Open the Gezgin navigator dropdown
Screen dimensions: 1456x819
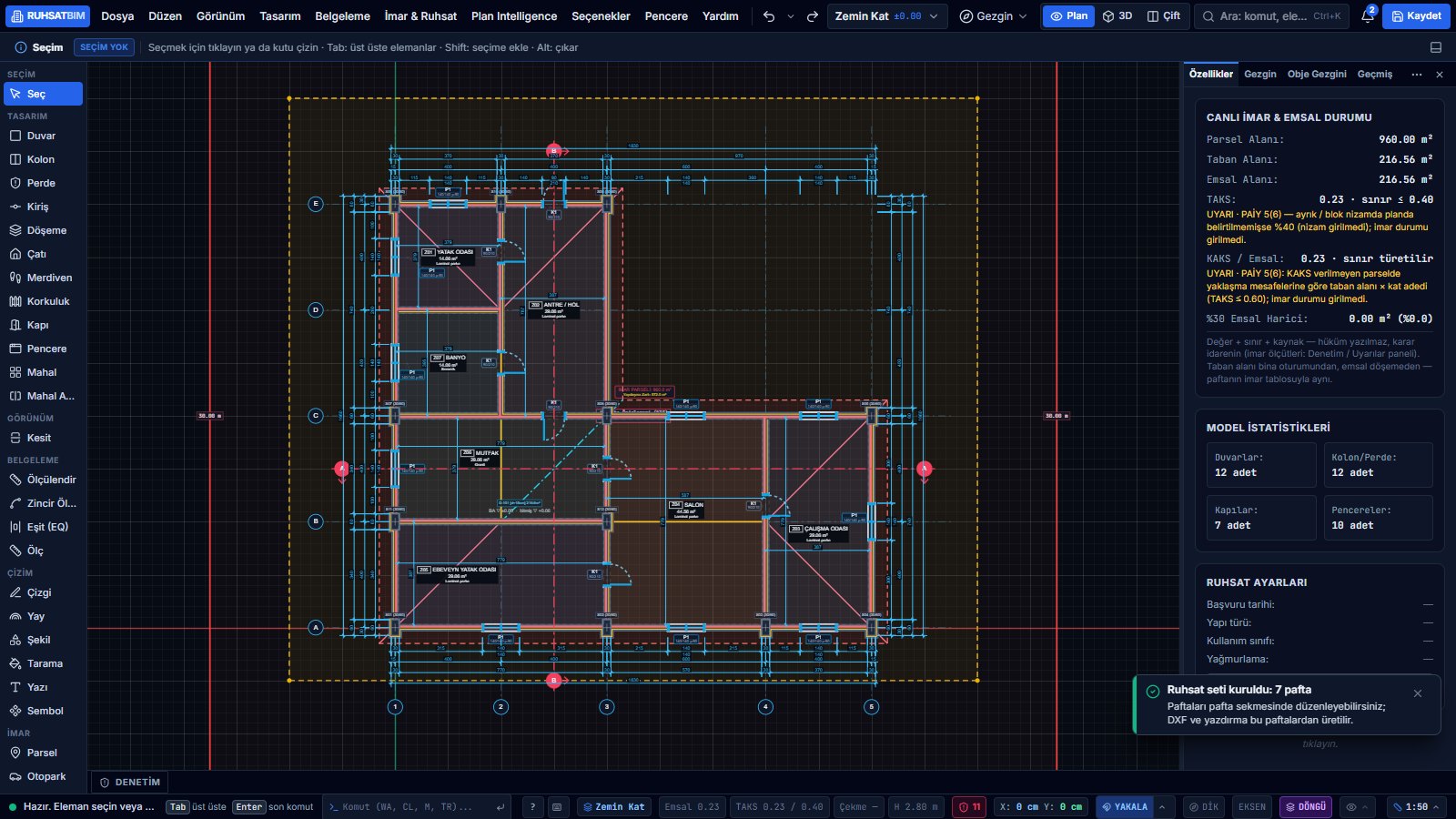tap(993, 16)
